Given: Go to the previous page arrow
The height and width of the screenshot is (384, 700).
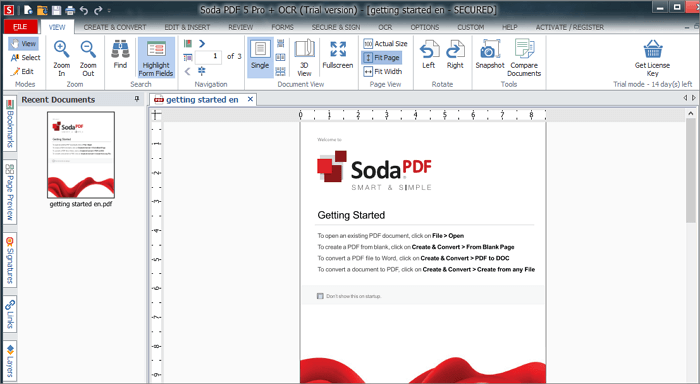Looking at the screenshot, I should (188, 71).
